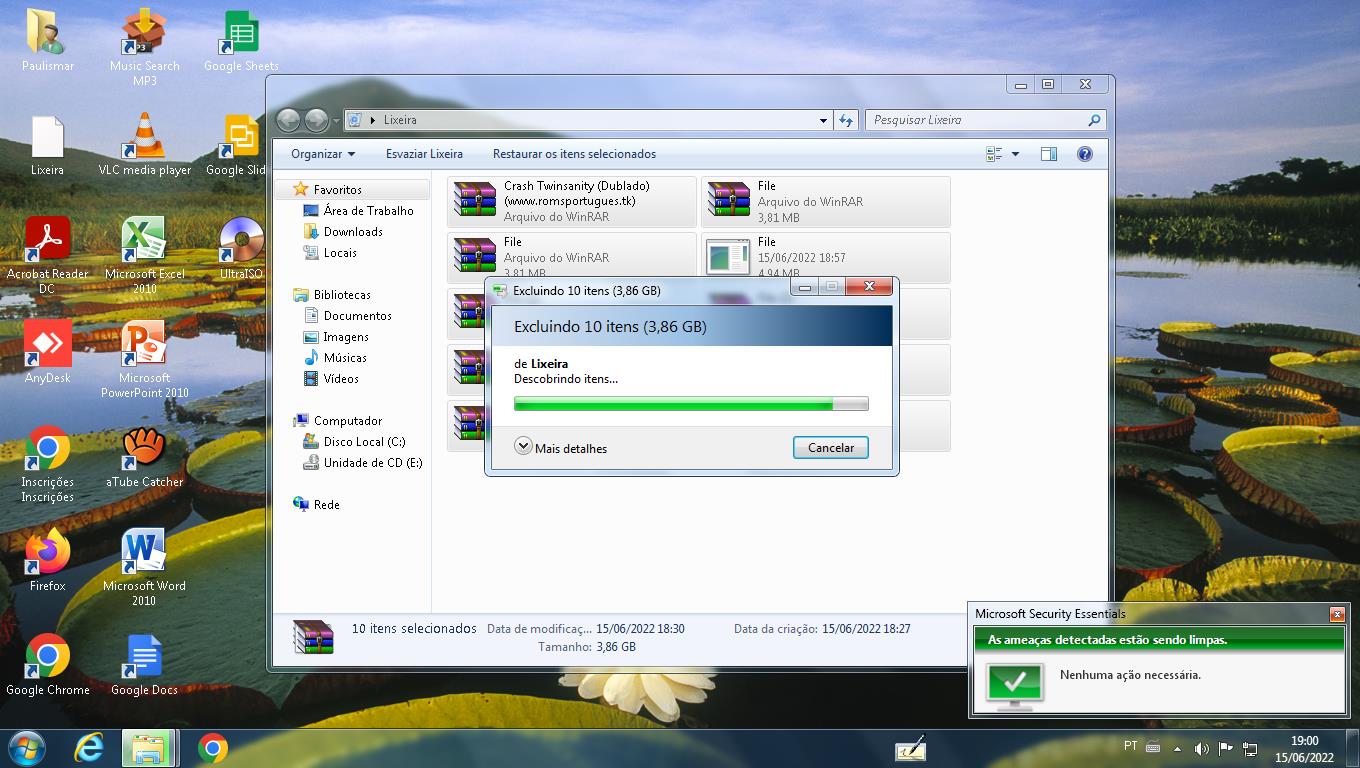Click the green deletion progress bar
Viewport: 1360px width, 768px height.
click(690, 404)
